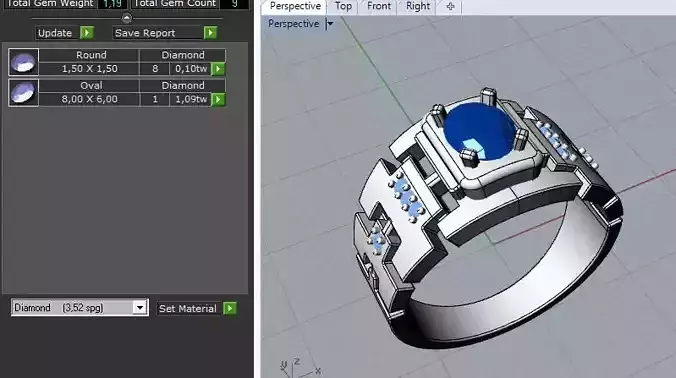The image size is (676, 378).
Task: Select the Round gem thumbnail
Action: pyautogui.click(x=23, y=62)
